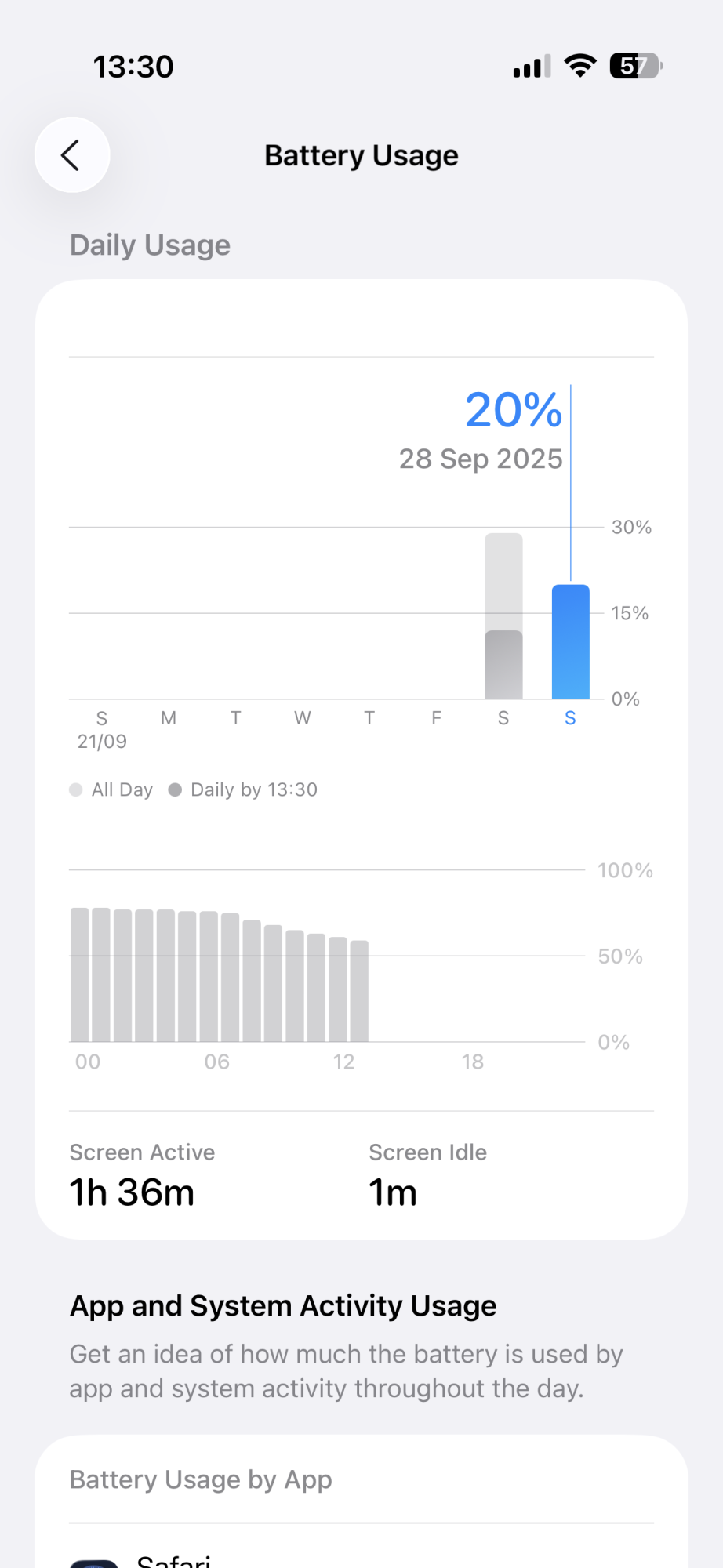Viewport: 723px width, 1568px height.
Task: Tap the cellular signal bars icon
Action: point(532,67)
